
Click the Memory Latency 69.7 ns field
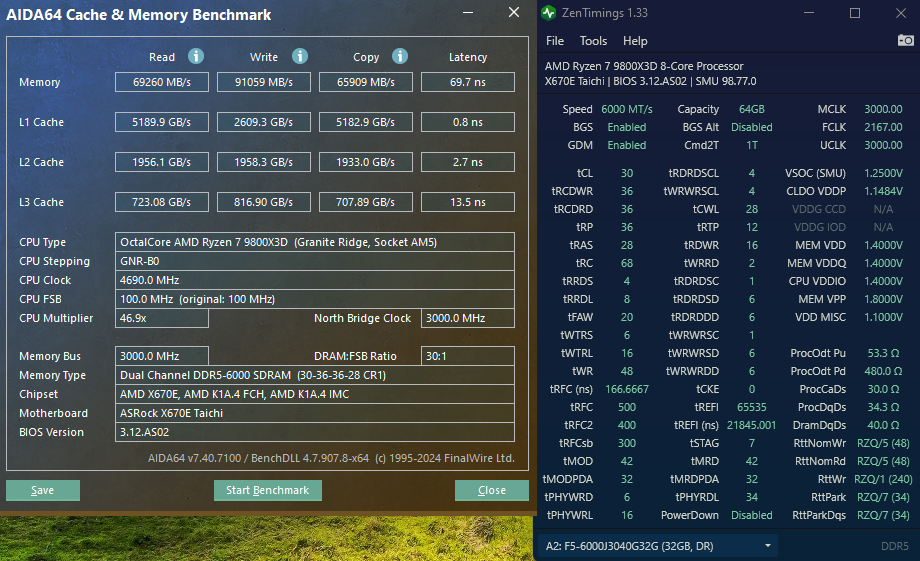coord(467,82)
